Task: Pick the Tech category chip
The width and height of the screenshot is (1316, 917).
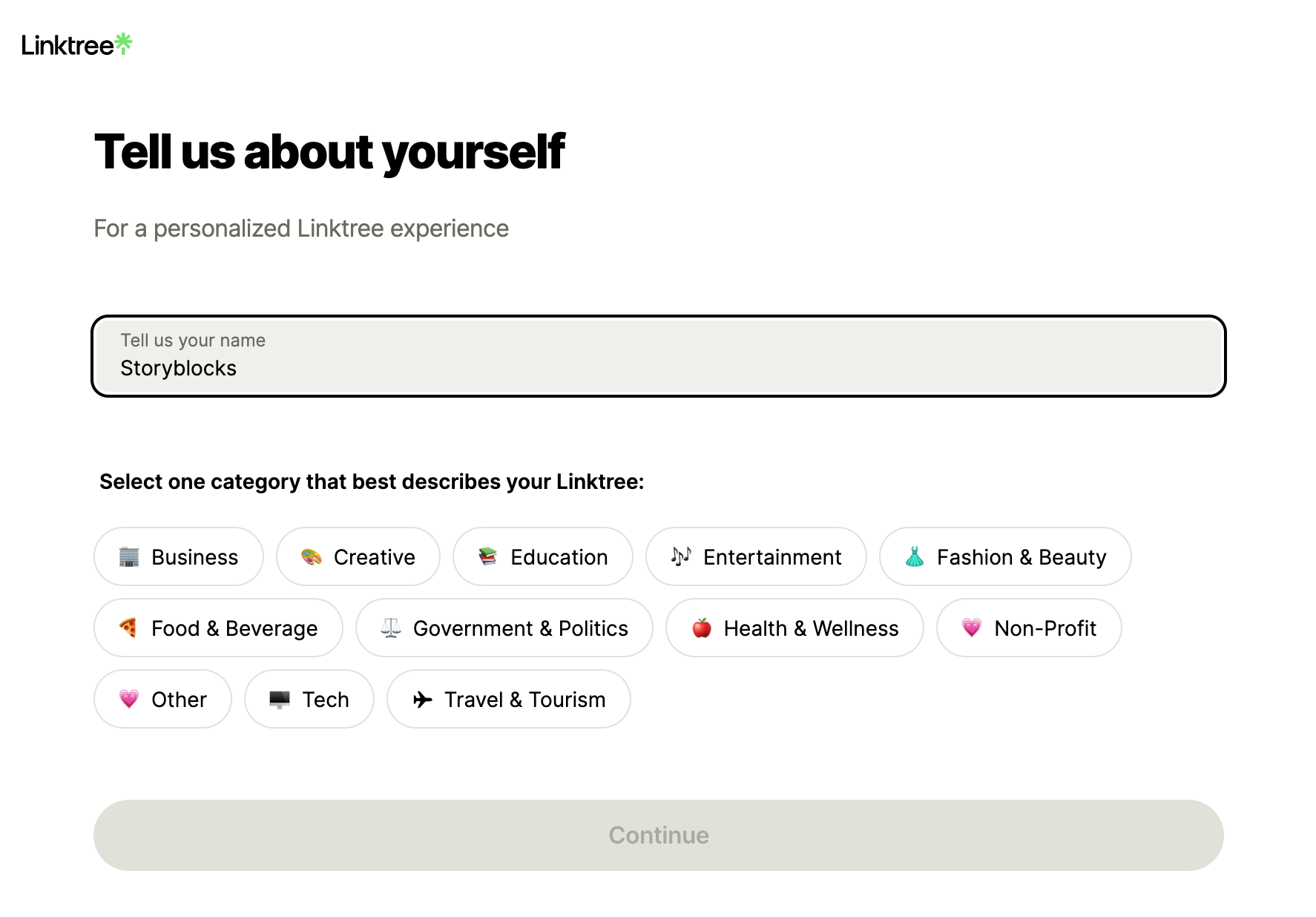Action: pyautogui.click(x=309, y=699)
